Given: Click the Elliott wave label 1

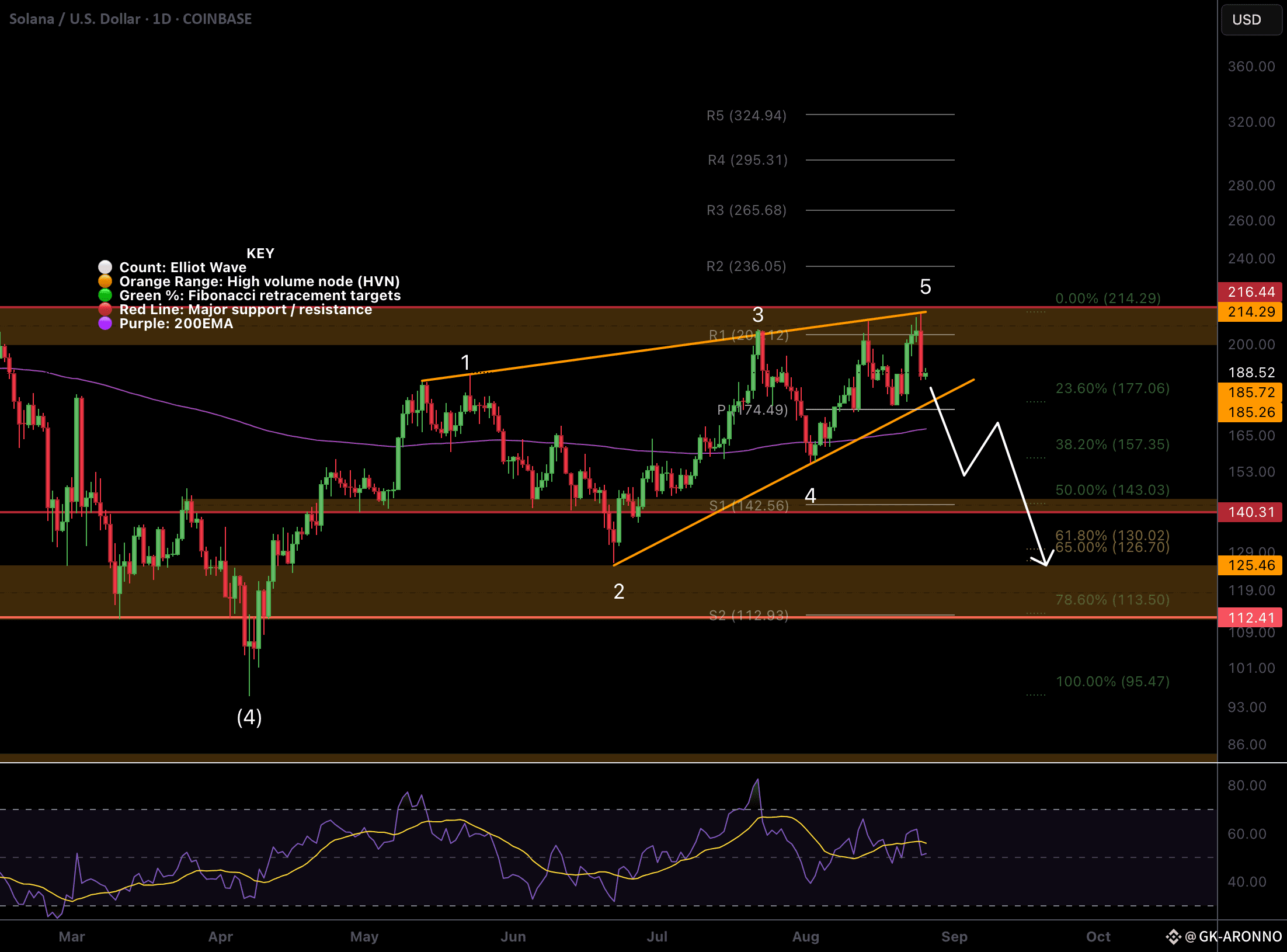Looking at the screenshot, I should click(x=465, y=363).
